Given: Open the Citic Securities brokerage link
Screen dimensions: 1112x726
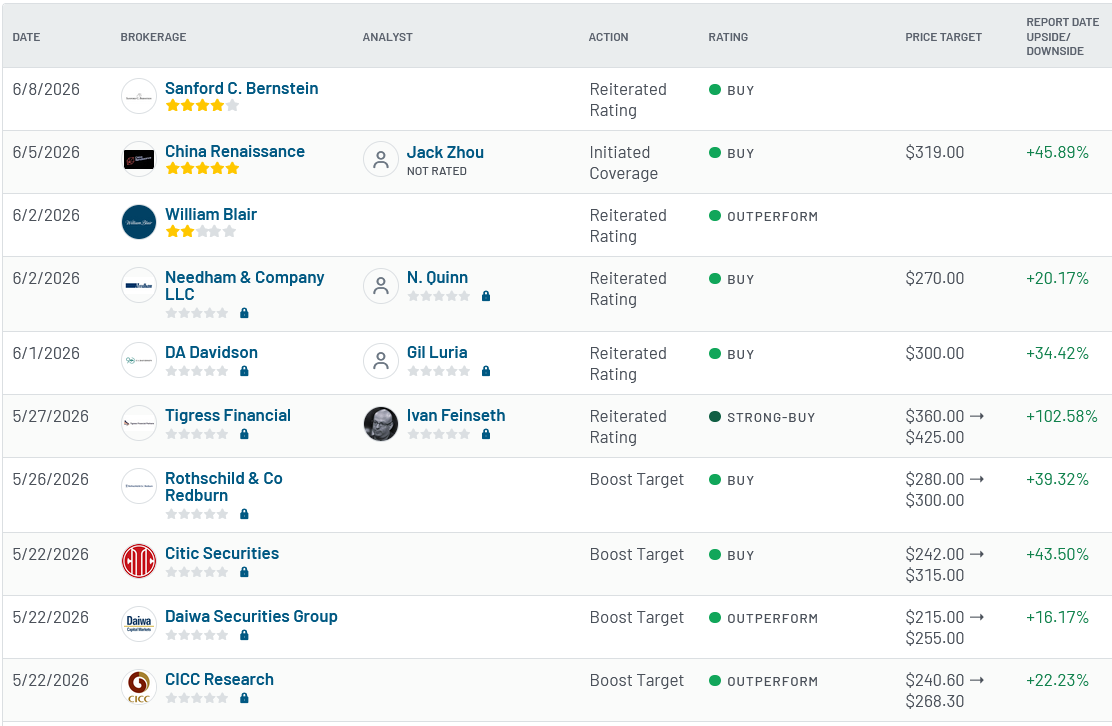Looking at the screenshot, I should pyautogui.click(x=222, y=553).
